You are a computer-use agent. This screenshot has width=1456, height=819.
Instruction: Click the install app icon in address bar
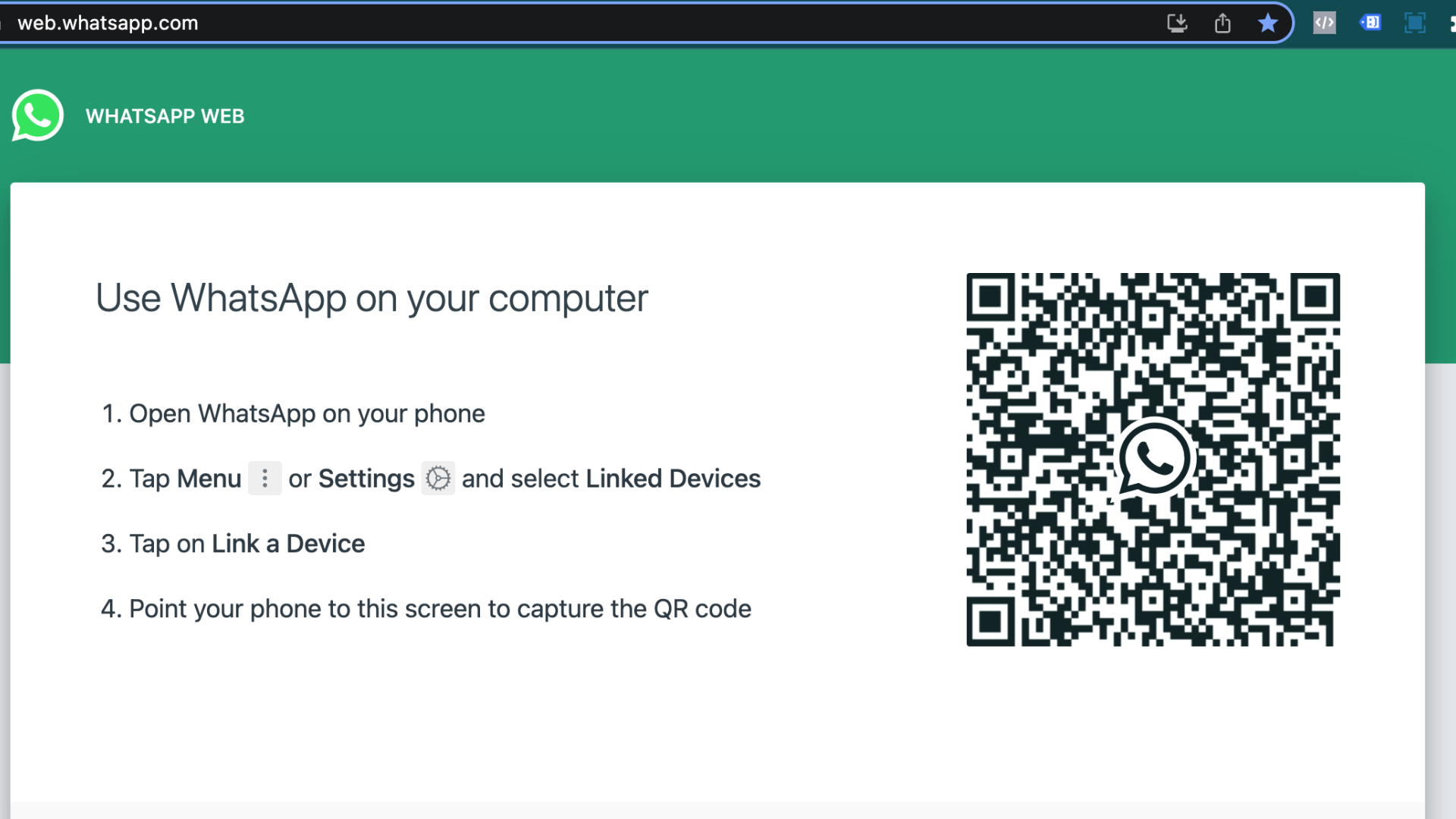point(1177,24)
